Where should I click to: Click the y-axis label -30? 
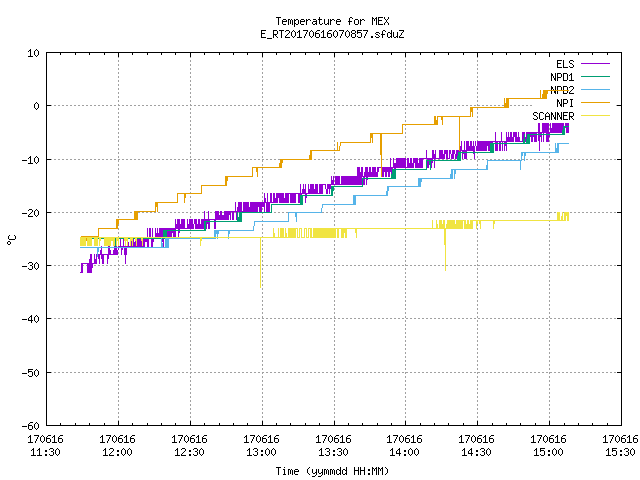[x=31, y=266]
